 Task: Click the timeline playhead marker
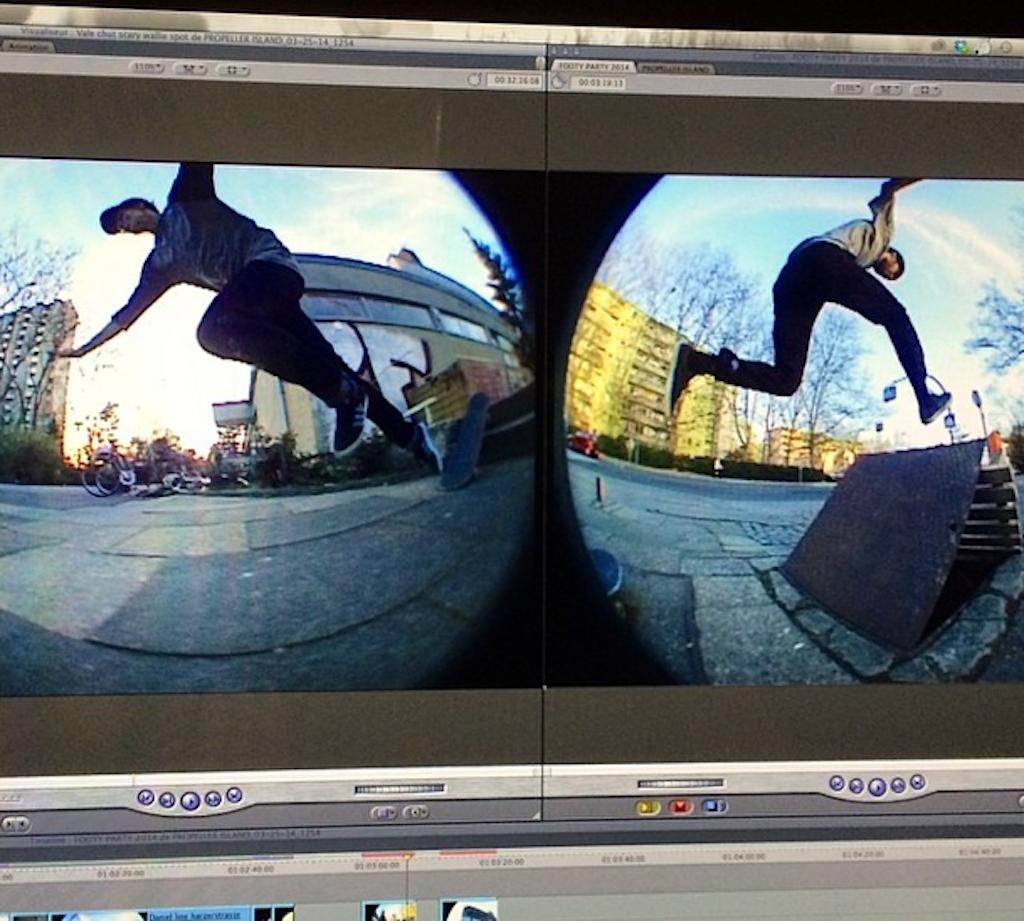pyautogui.click(x=407, y=857)
